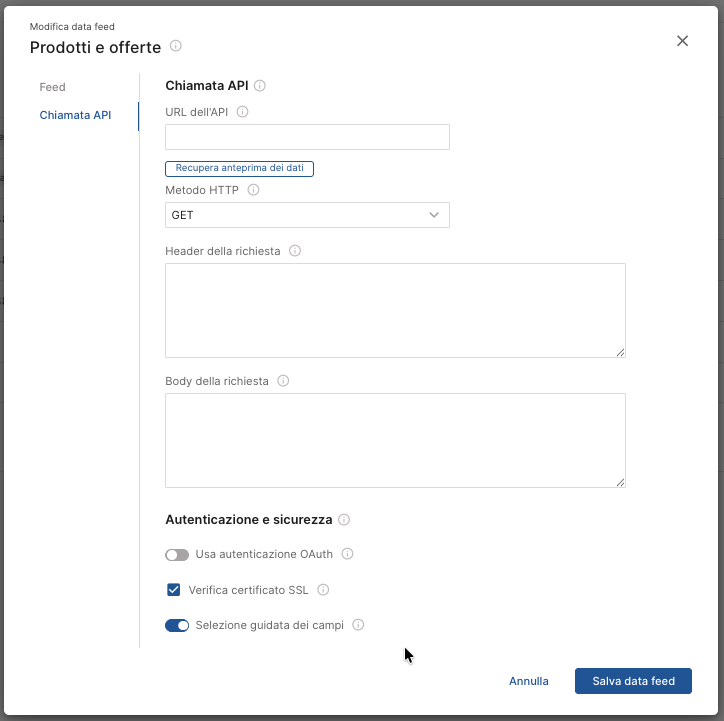The width and height of the screenshot is (724, 721).
Task: Click info icon beside Usa autenticazione OAuth
Action: tap(348, 554)
